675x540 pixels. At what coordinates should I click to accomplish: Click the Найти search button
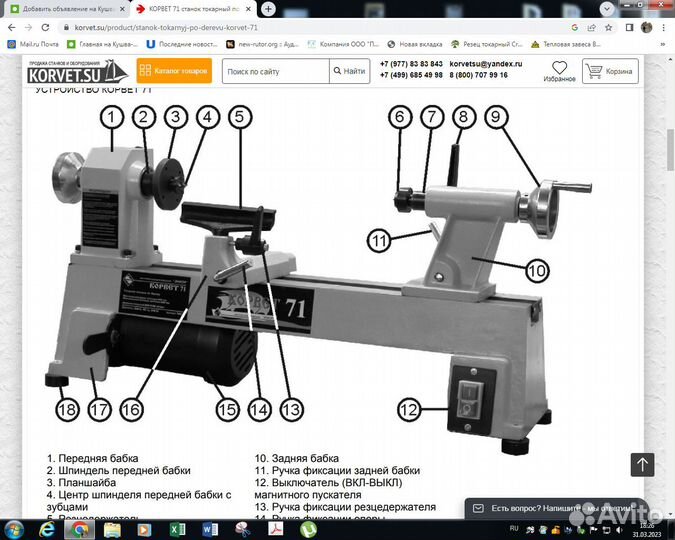349,71
